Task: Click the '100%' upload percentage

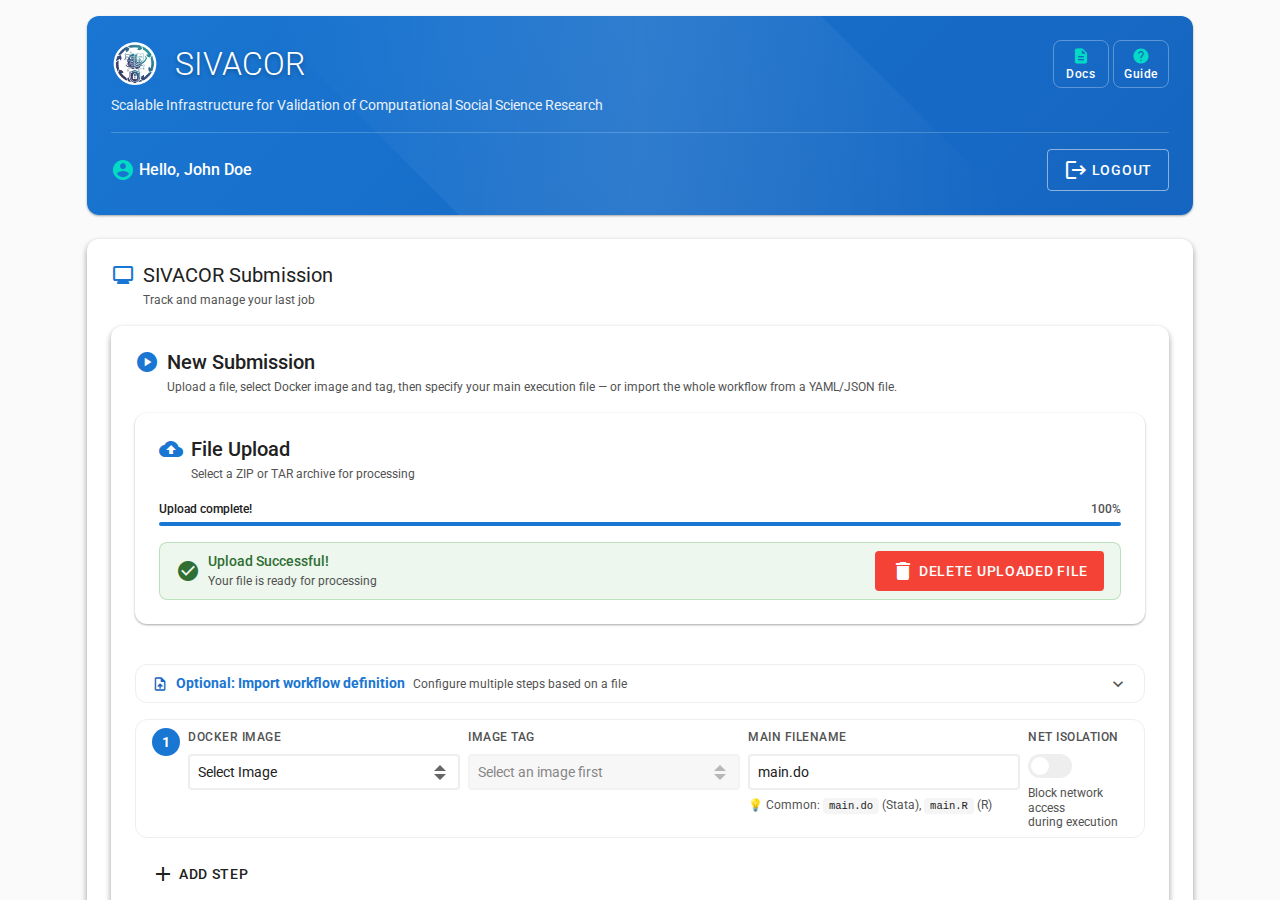Action: [x=1106, y=509]
